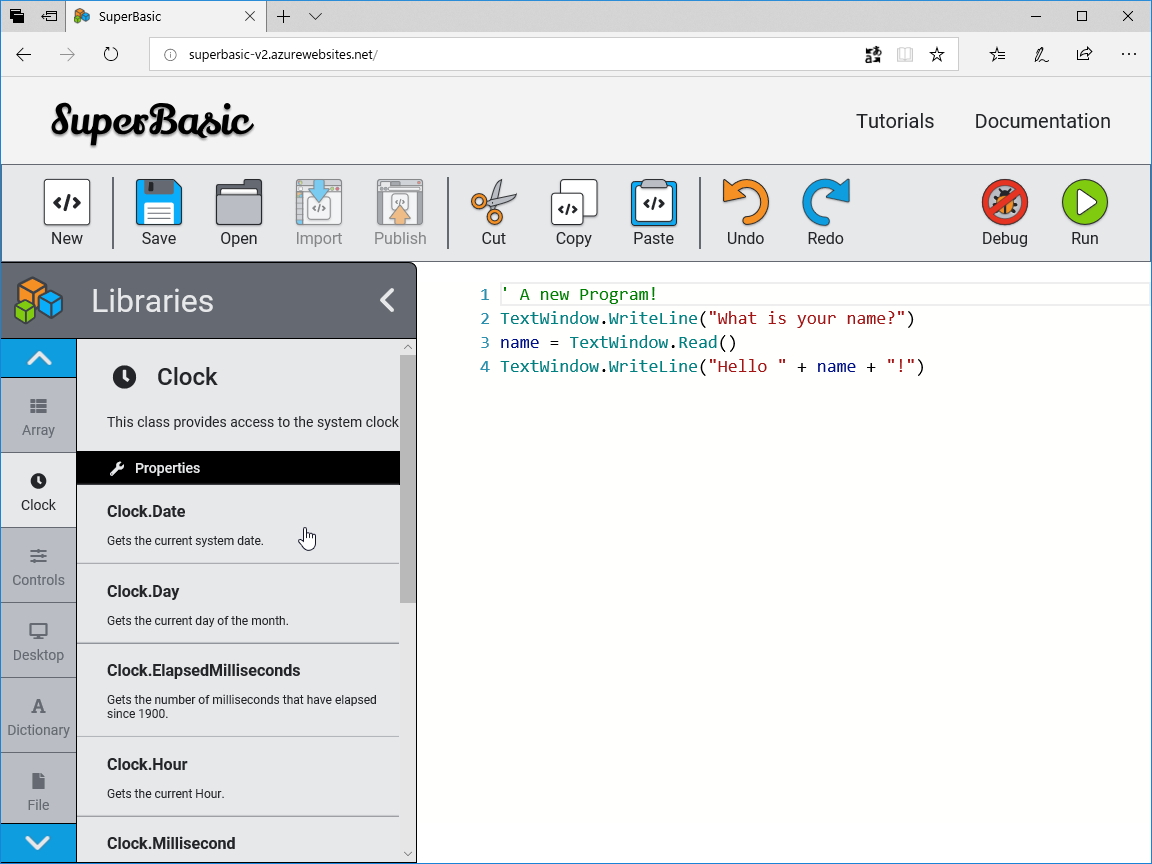1152x864 pixels.
Task: Click the "Hello " string on line 4
Action: [x=747, y=367]
